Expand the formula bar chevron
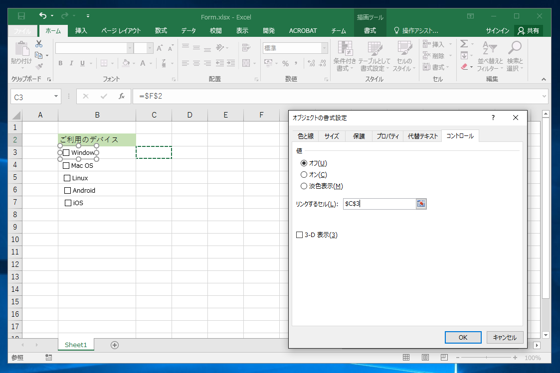 (x=544, y=96)
